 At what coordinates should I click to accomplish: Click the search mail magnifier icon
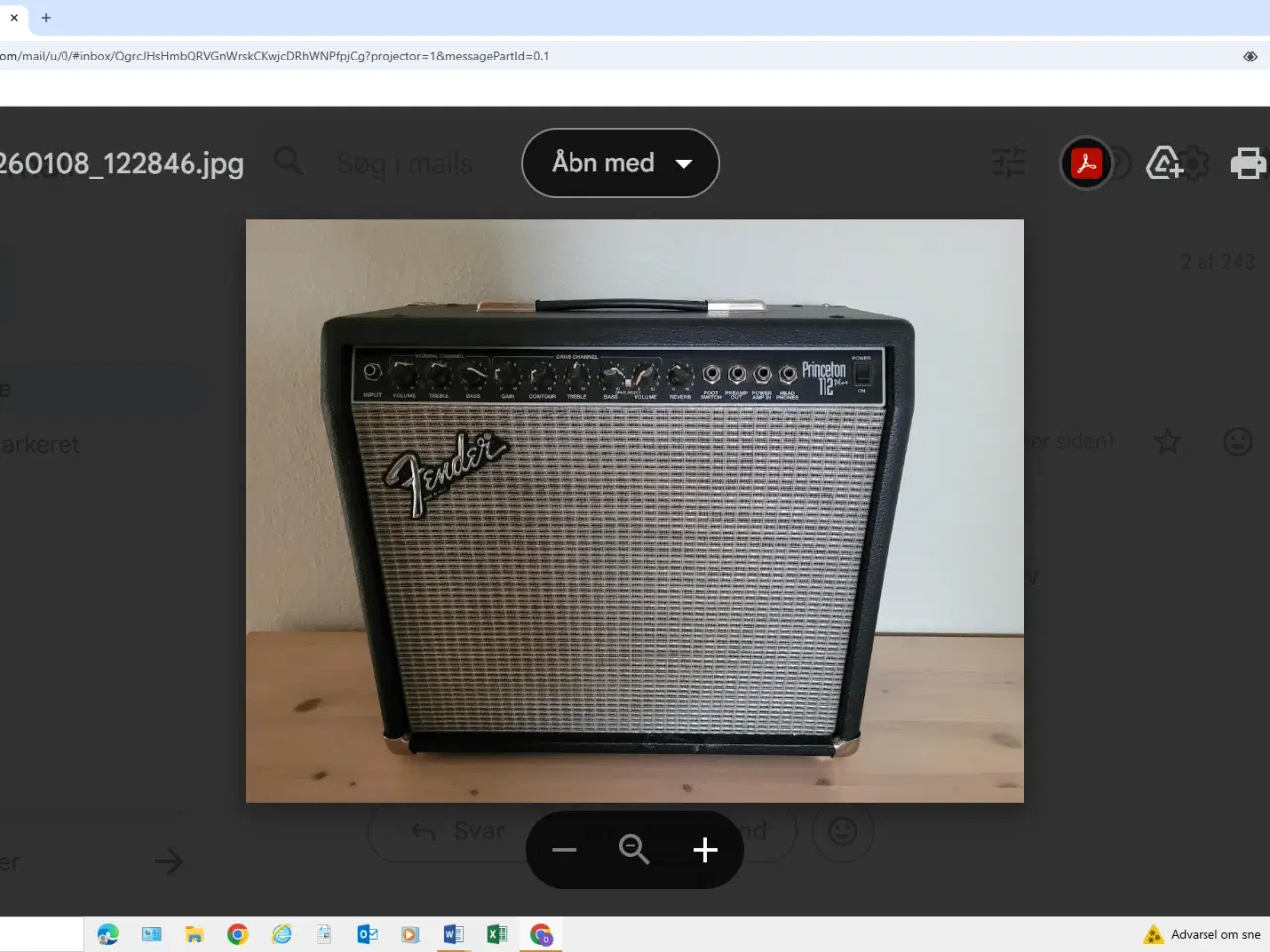(288, 162)
